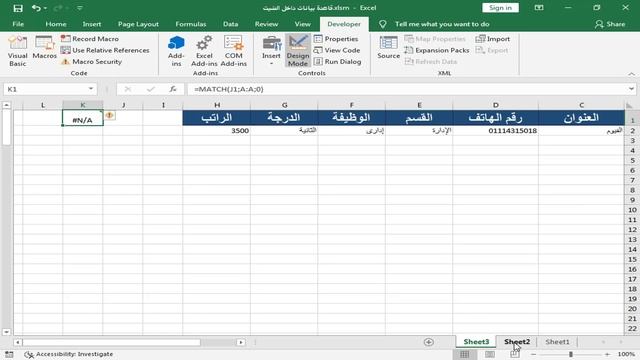The height and width of the screenshot is (360, 640).
Task: Open the Visual Basic editor
Action: pyautogui.click(x=18, y=51)
